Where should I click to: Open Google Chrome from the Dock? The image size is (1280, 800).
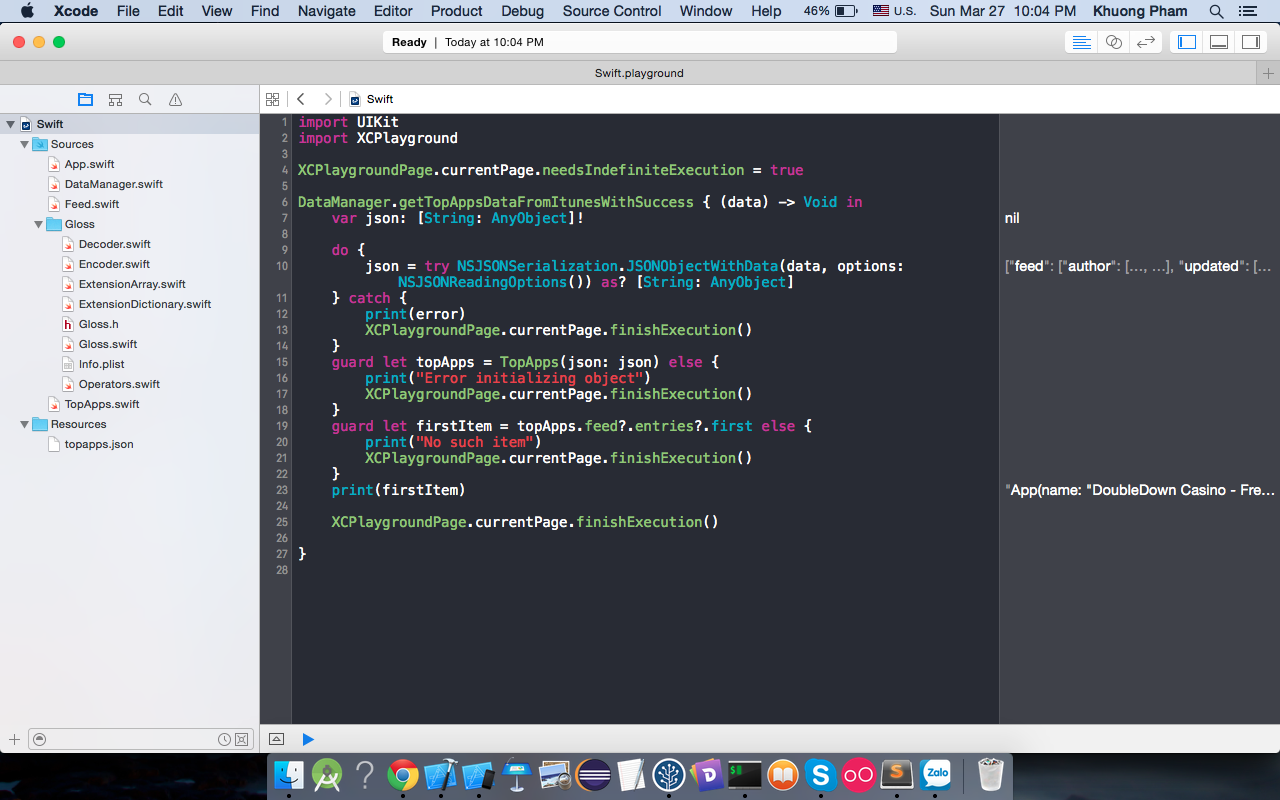coord(403,775)
